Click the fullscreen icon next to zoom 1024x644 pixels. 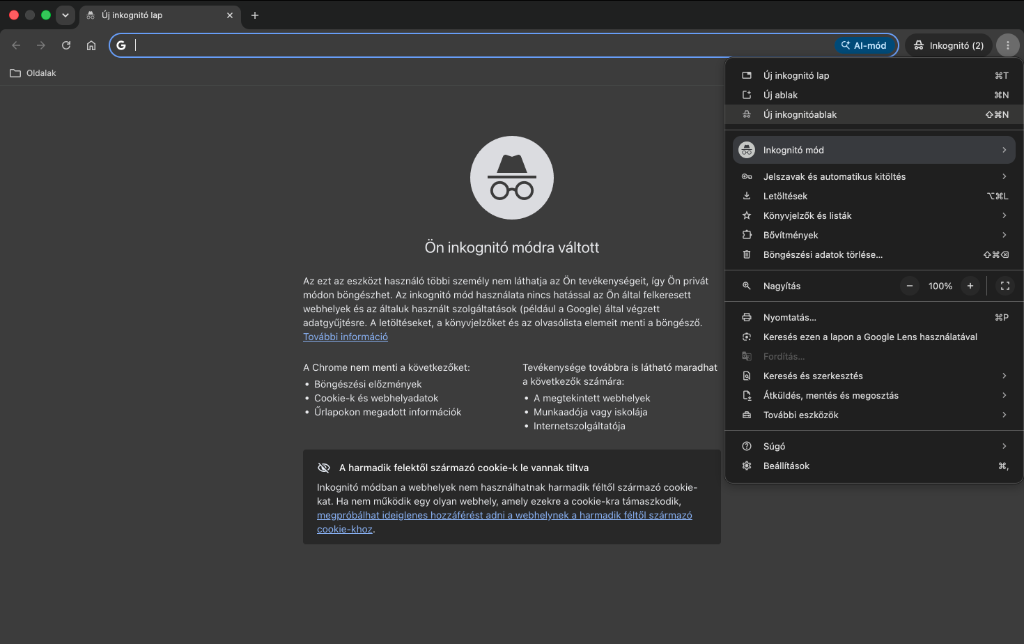[1005, 286]
